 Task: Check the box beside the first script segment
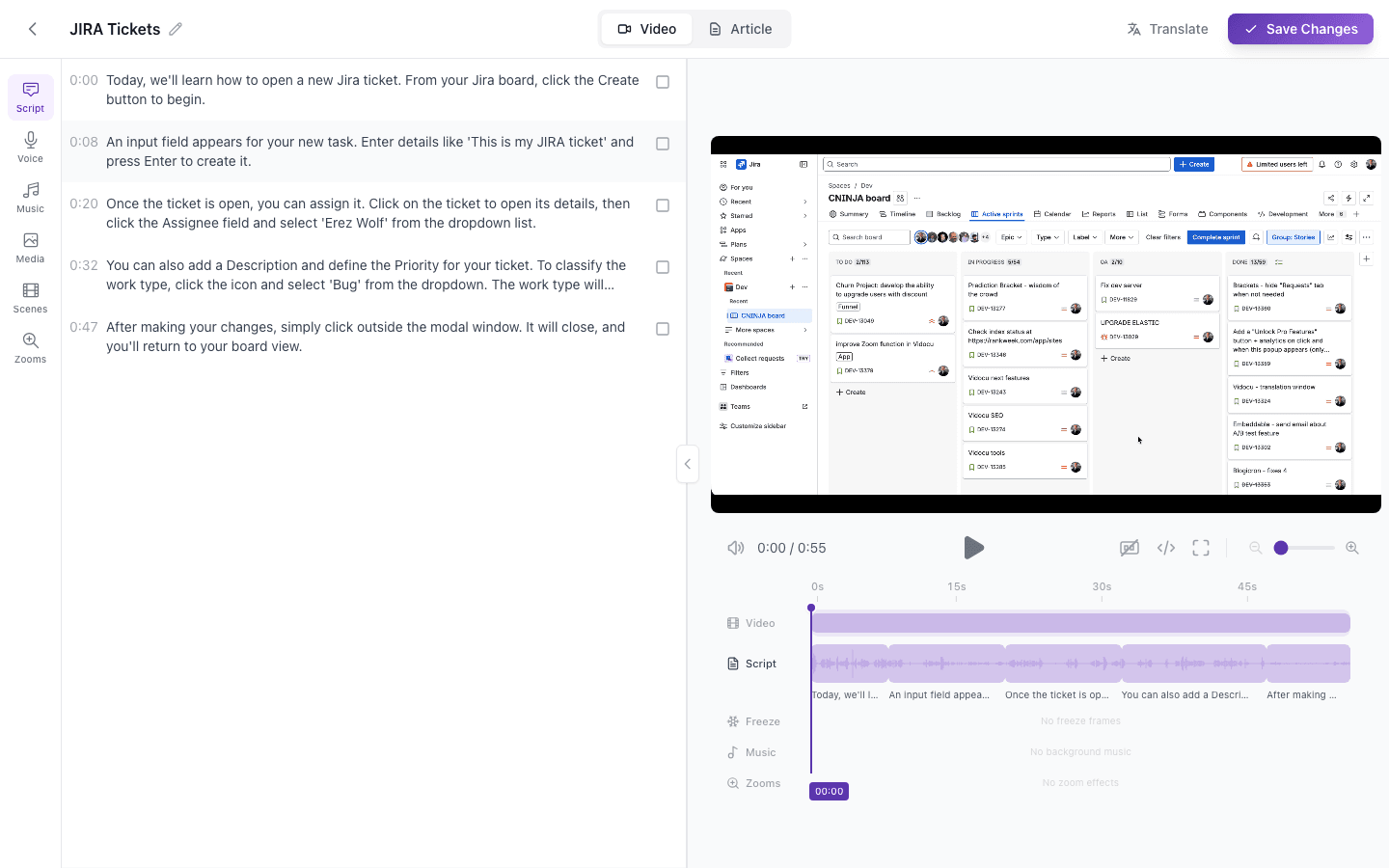click(663, 82)
